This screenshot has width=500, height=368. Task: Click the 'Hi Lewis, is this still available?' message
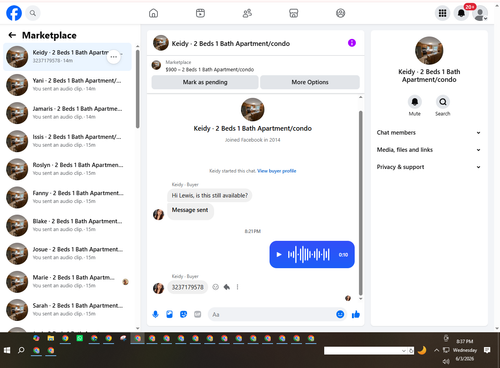[210, 195]
